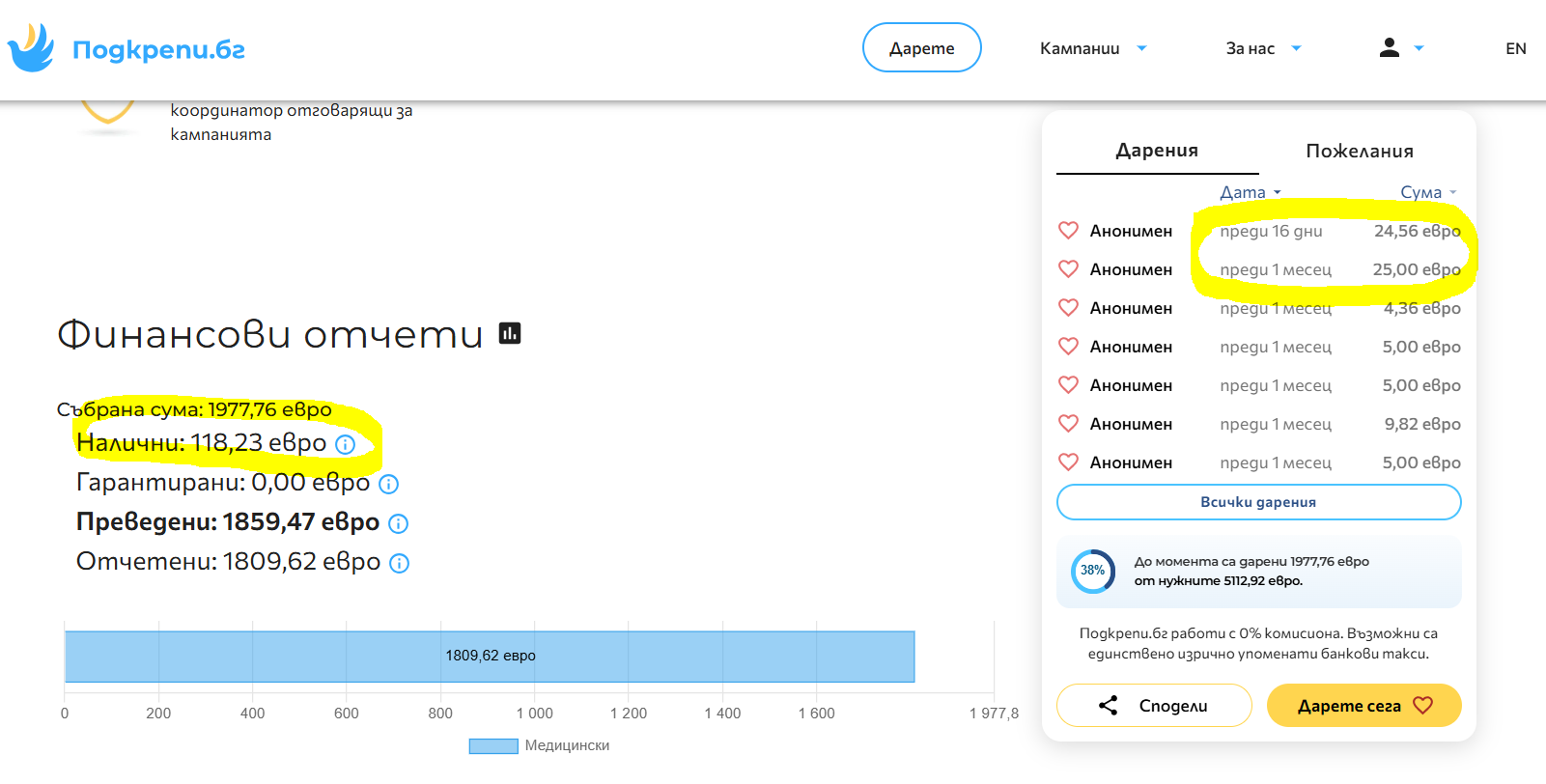Viewport: 1546px width, 784px height.
Task: Click the преди 16 дни date entry
Action: pos(1271,231)
